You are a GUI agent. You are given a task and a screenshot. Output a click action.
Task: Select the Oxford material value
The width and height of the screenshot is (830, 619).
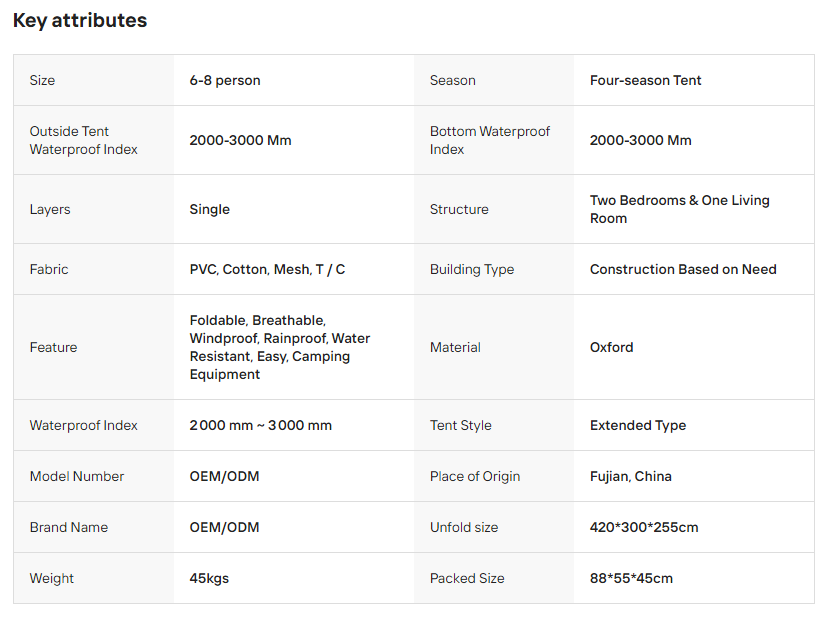tap(611, 347)
